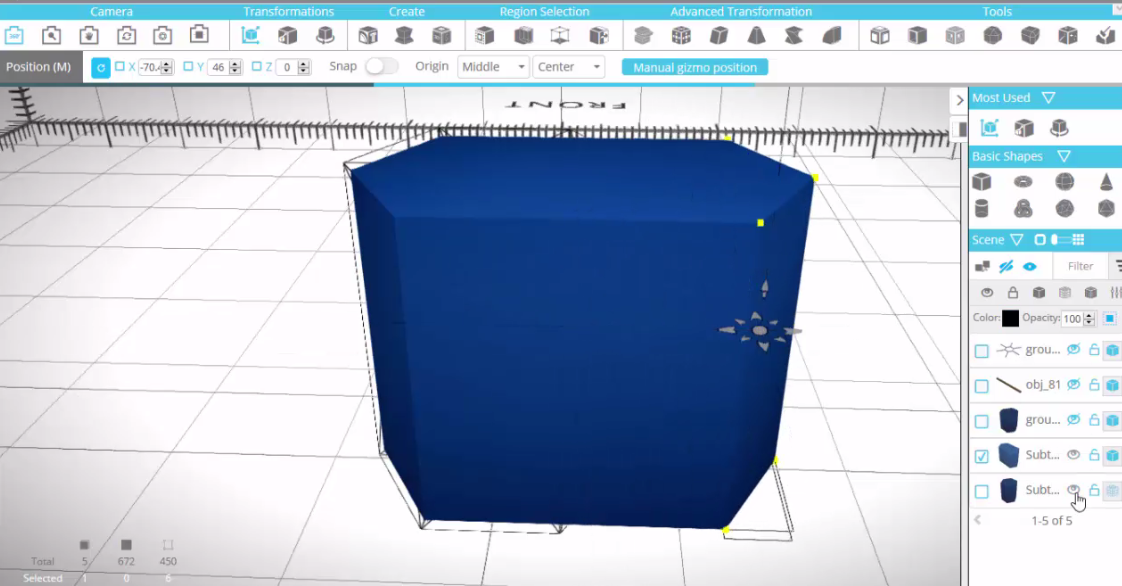Open the Advanced Transformation toolbar category
This screenshot has height=586, width=1122.
point(741,11)
